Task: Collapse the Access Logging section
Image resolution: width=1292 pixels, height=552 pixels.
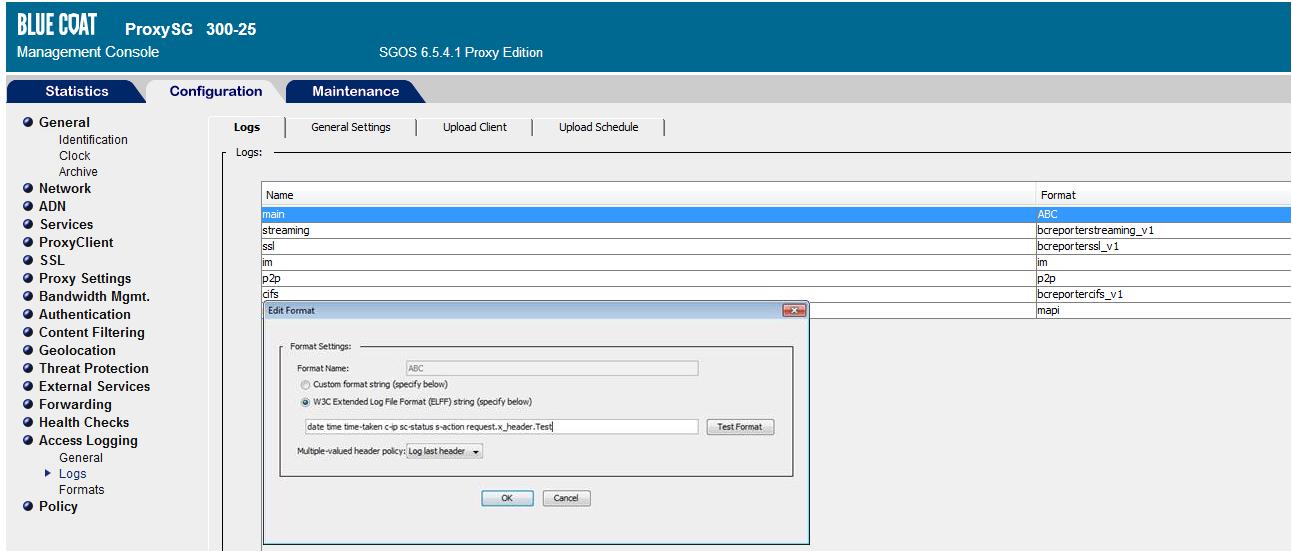Action: click(x=88, y=440)
